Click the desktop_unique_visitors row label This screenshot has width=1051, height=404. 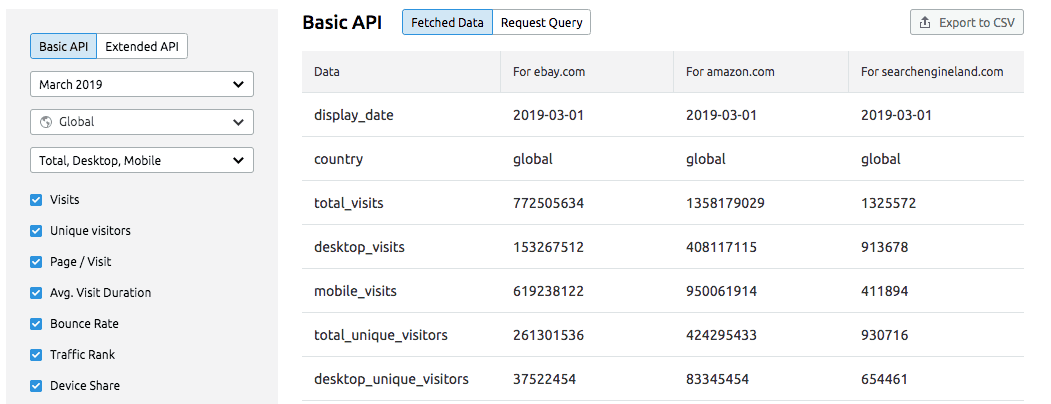pyautogui.click(x=391, y=379)
